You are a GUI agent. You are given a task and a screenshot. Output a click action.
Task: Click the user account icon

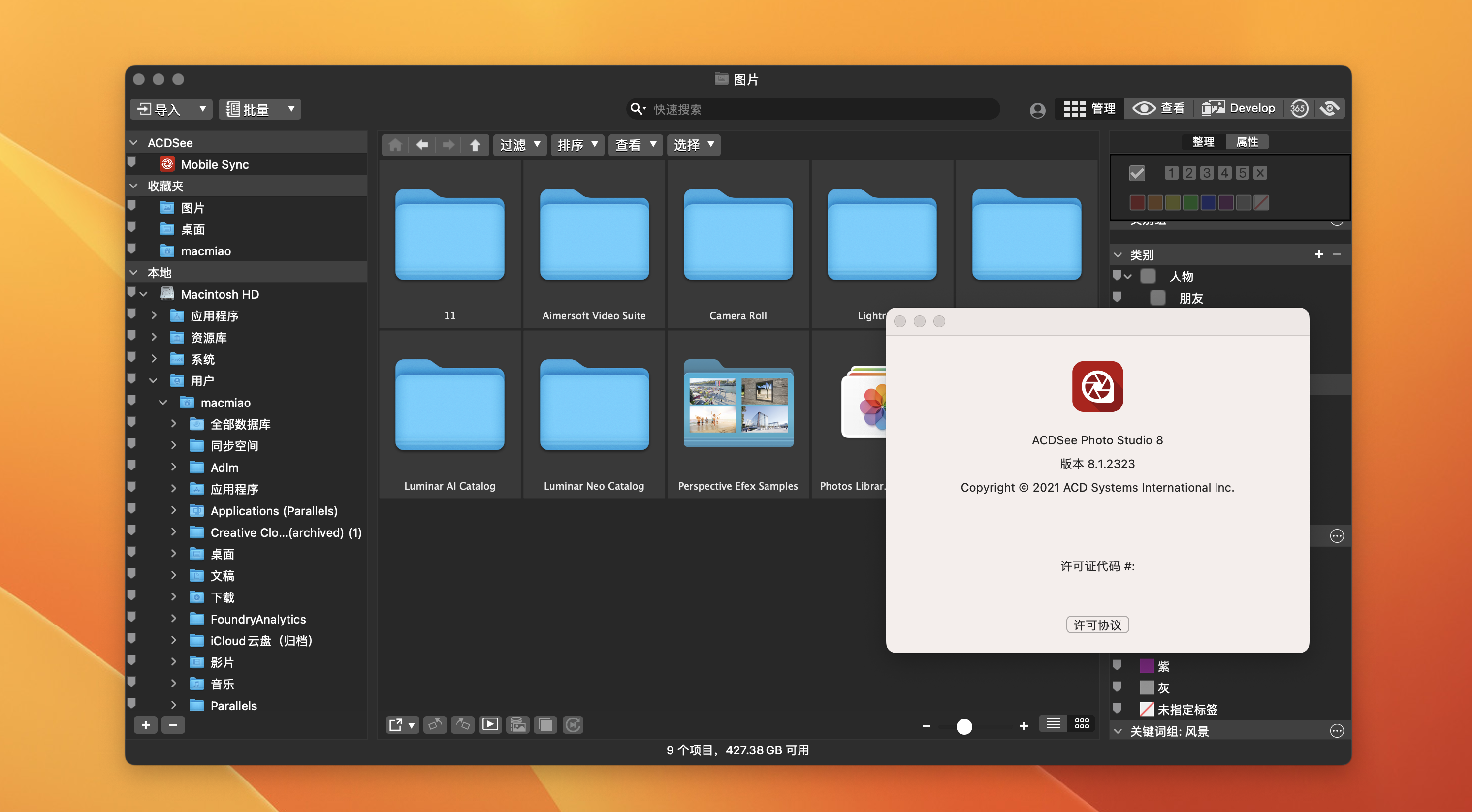1038,110
